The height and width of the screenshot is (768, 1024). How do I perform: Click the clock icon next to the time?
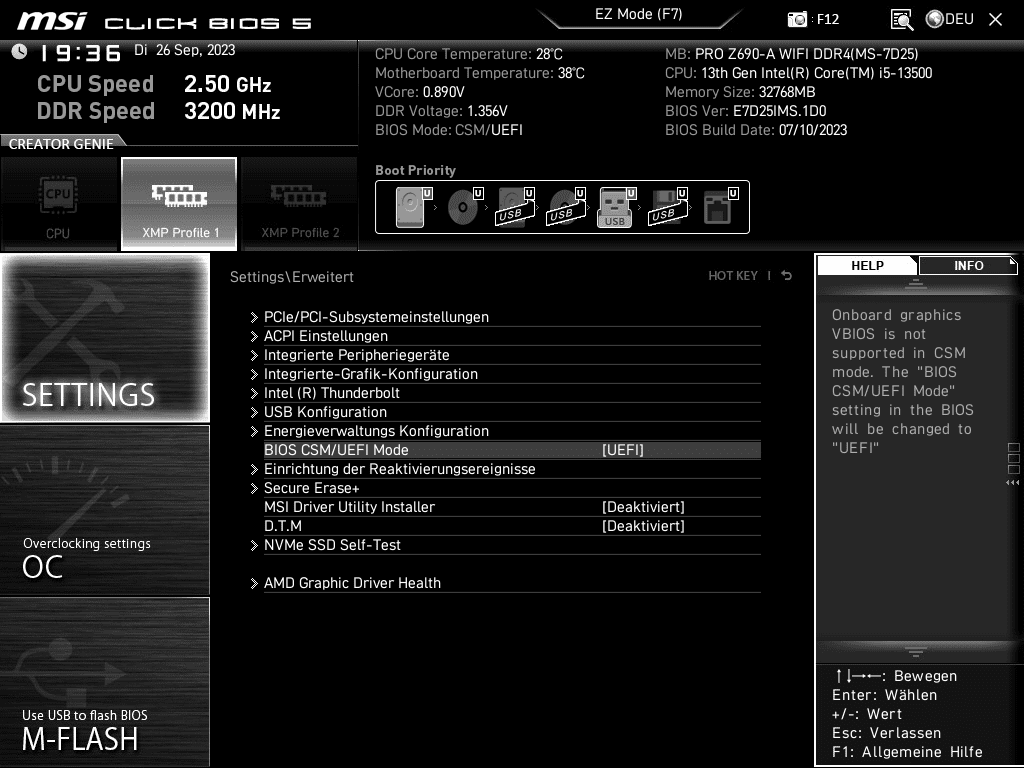(x=19, y=51)
